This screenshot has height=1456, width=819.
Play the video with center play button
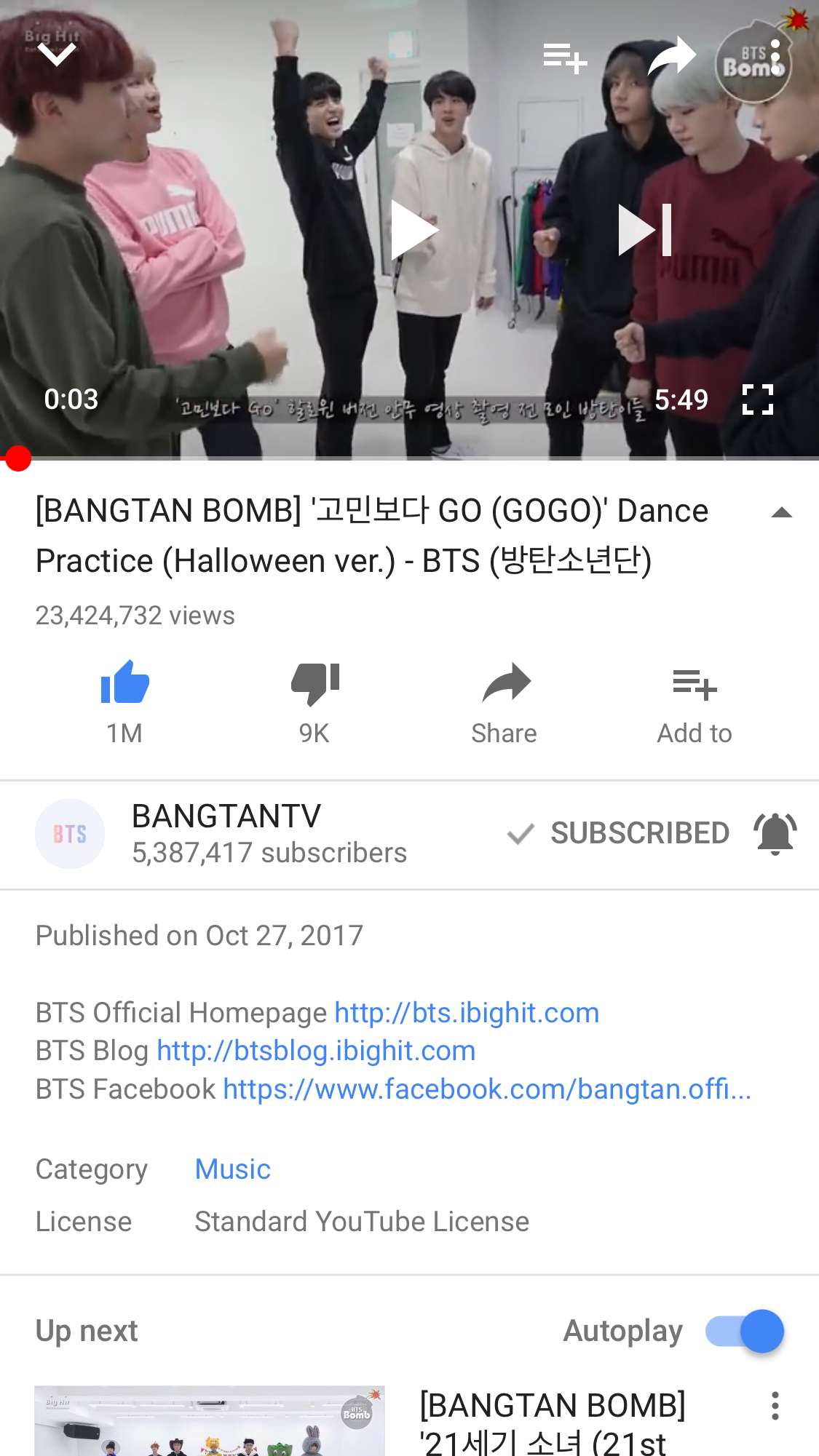[414, 230]
